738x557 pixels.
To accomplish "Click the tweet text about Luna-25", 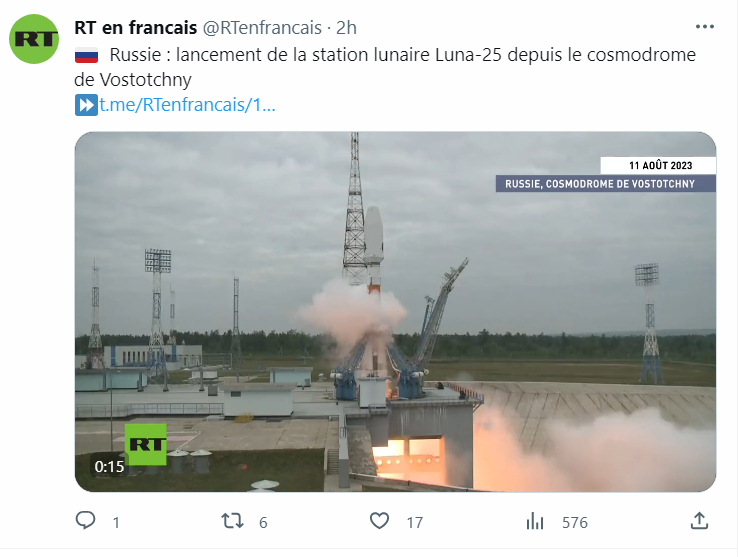I will coord(385,67).
